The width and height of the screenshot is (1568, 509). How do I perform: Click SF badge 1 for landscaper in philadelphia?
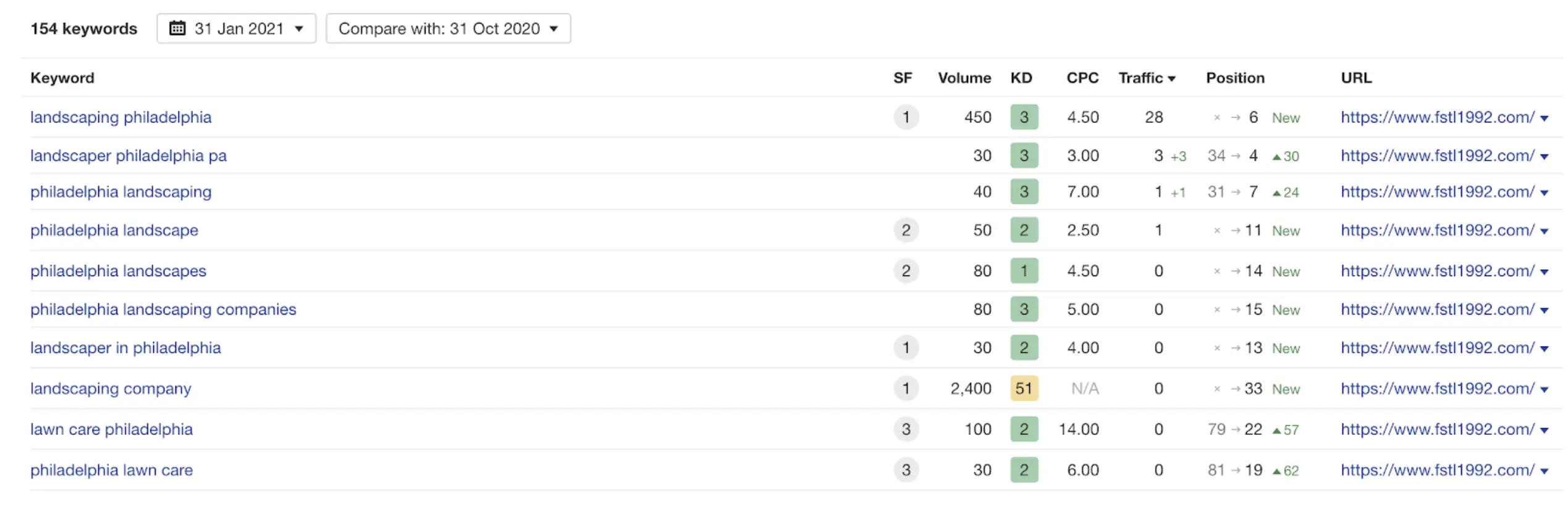tap(906, 348)
